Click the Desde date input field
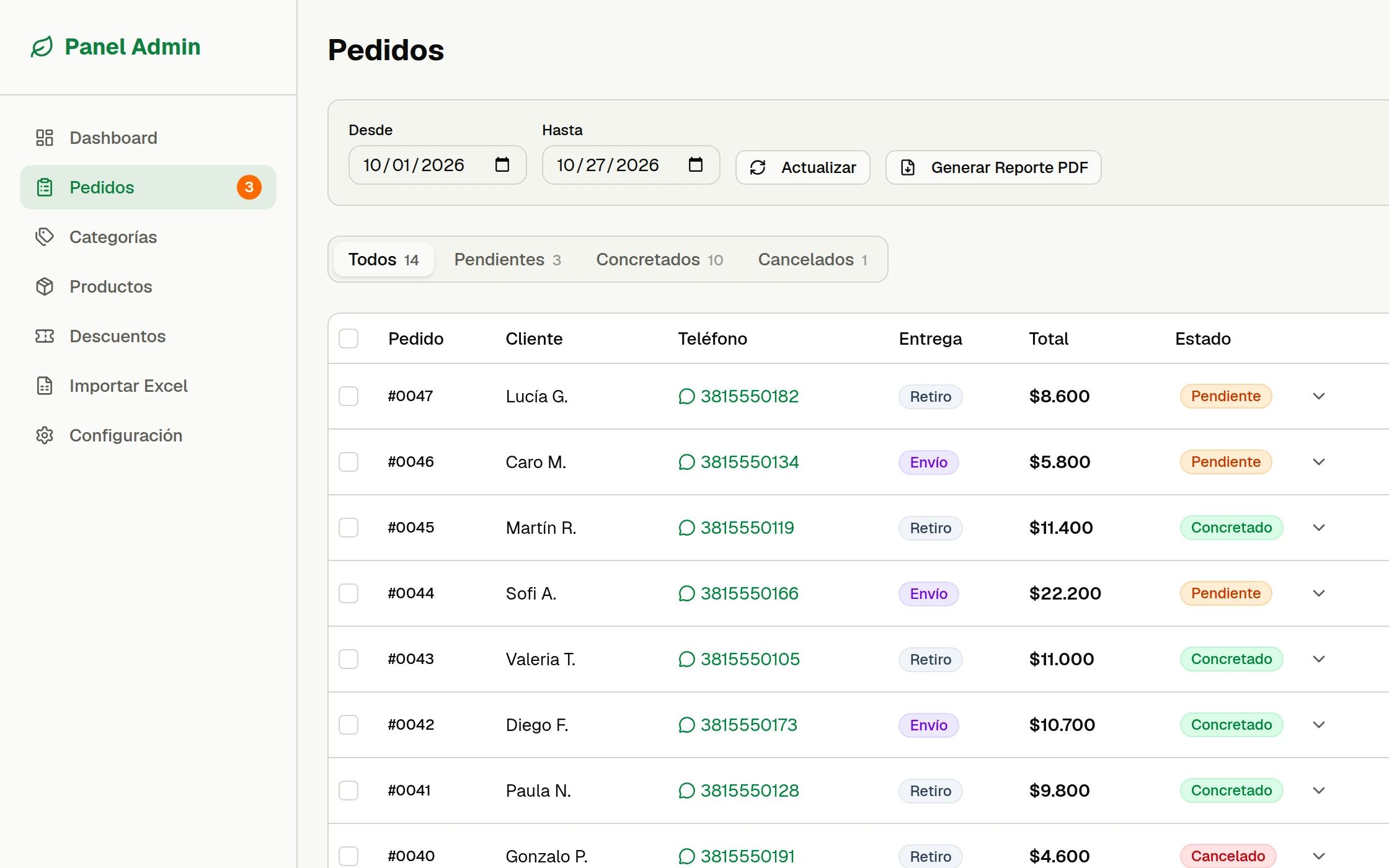Image resolution: width=1389 pixels, height=868 pixels. 438,165
